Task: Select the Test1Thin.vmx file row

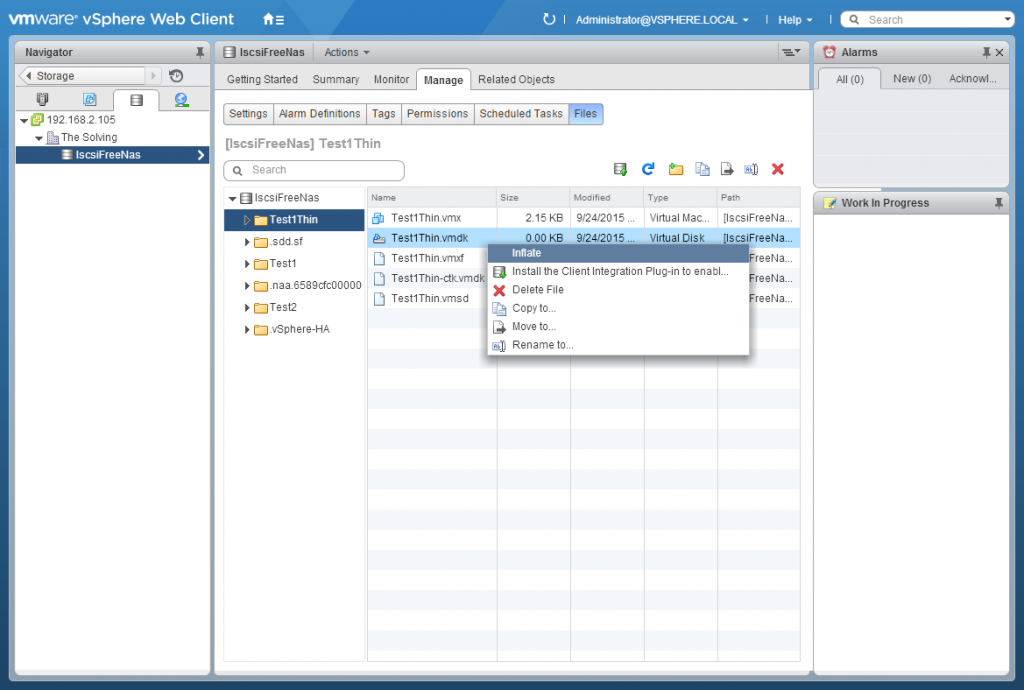Action: point(430,218)
